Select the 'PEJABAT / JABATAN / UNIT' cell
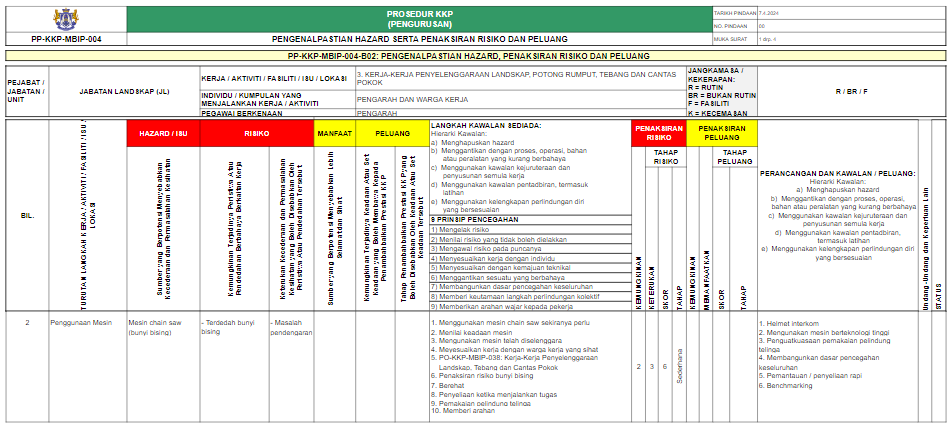952x427 pixels. click(x=27, y=91)
